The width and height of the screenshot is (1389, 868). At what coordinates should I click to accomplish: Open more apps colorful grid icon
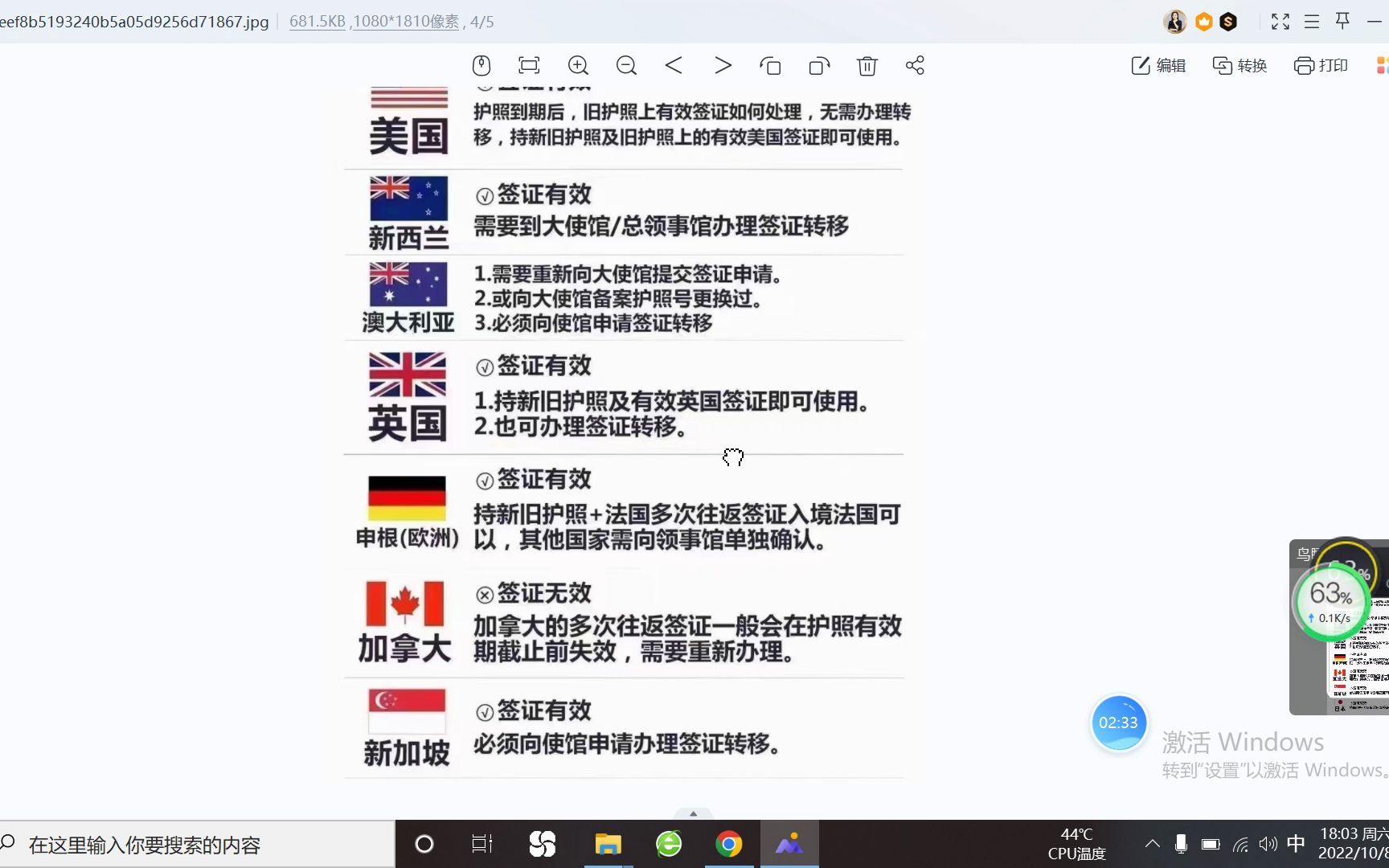coord(1383,66)
